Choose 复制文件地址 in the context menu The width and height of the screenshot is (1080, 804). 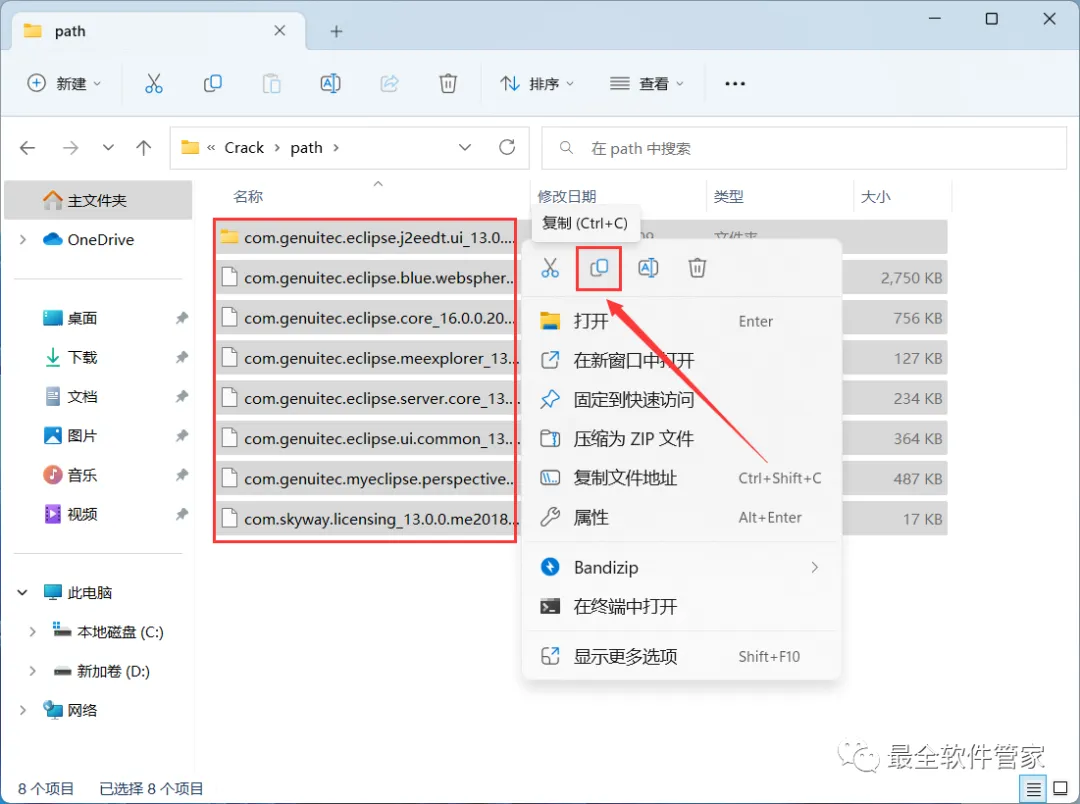pos(682,478)
